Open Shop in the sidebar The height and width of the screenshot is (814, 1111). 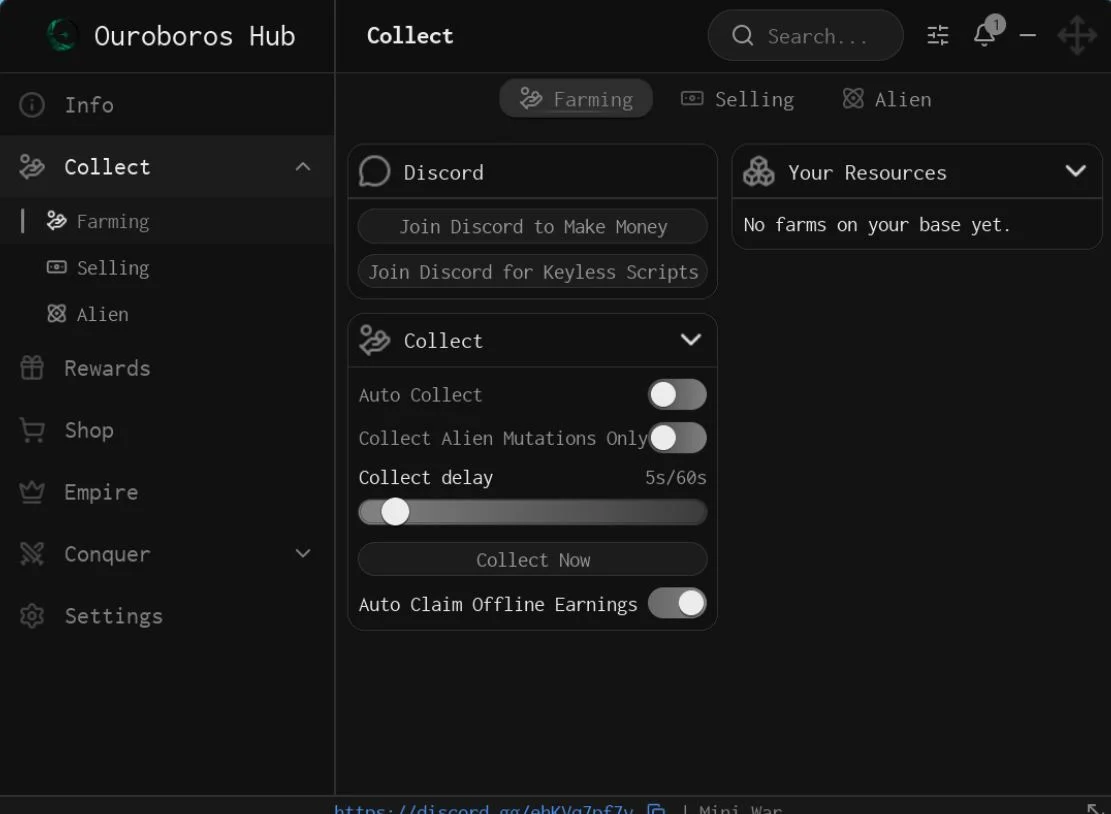point(167,430)
